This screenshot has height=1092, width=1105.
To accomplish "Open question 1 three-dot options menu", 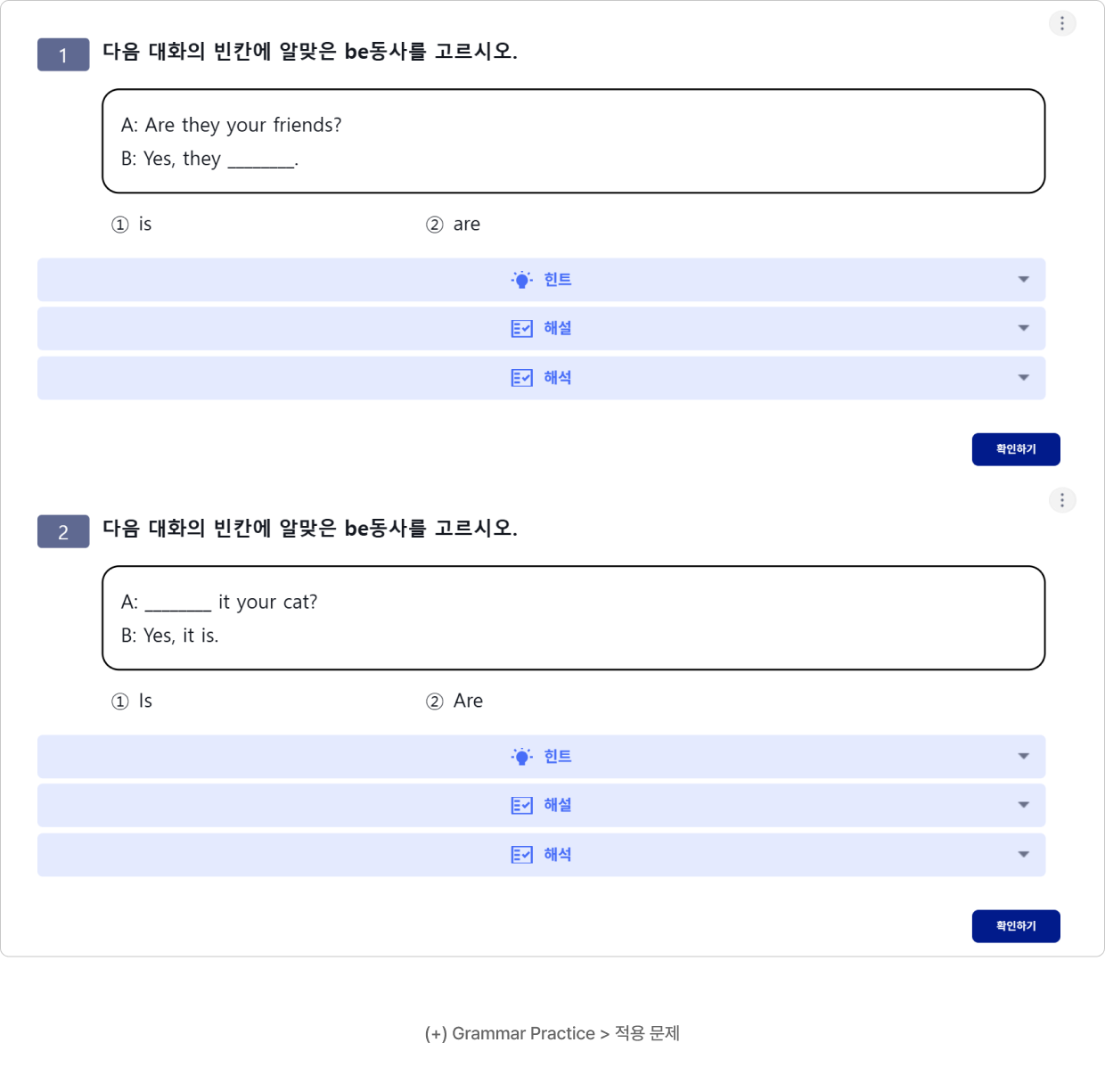I will (x=1062, y=23).
